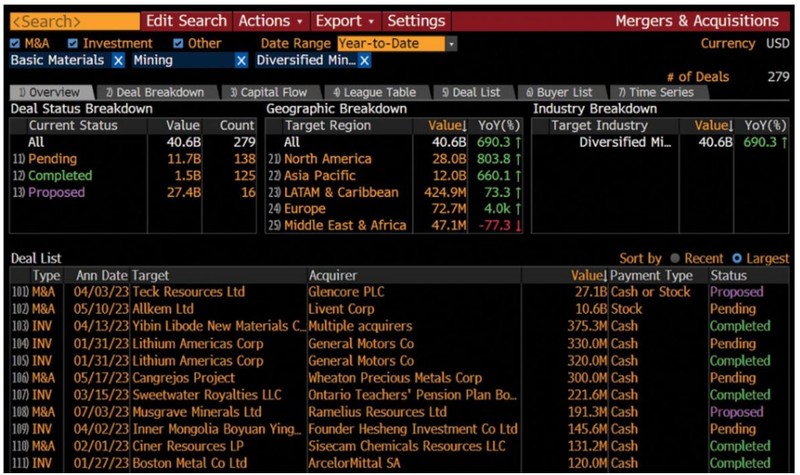Uncheck the M&A checkbox

point(15,43)
